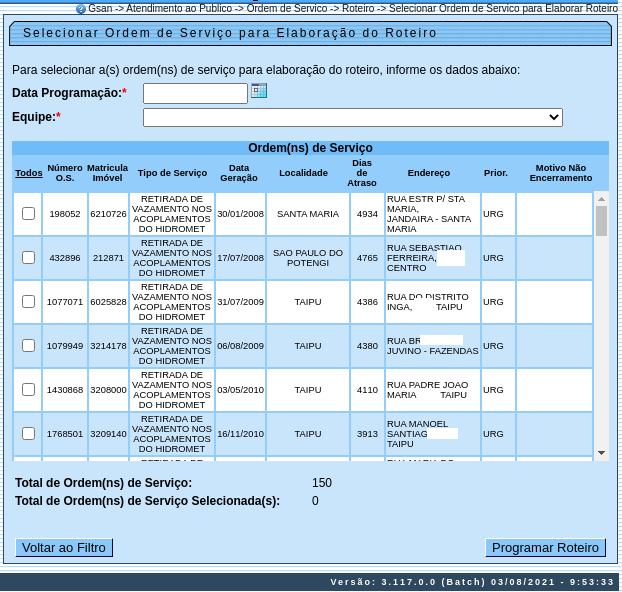Click the Tipo de Serviço column header
The width and height of the screenshot is (622, 592).
tap(172, 173)
